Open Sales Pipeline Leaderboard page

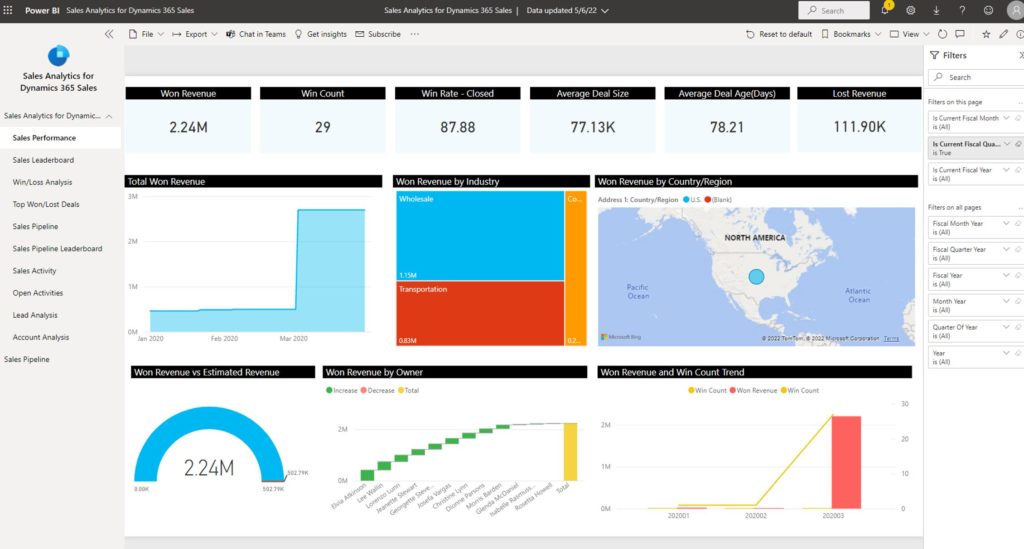(x=57, y=249)
